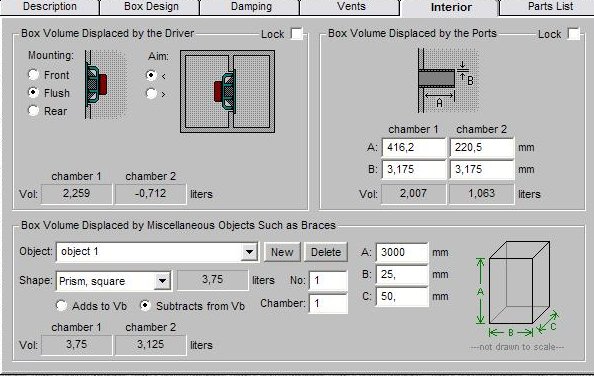Open the Object dropdown list
The image size is (594, 376).
pos(249,252)
